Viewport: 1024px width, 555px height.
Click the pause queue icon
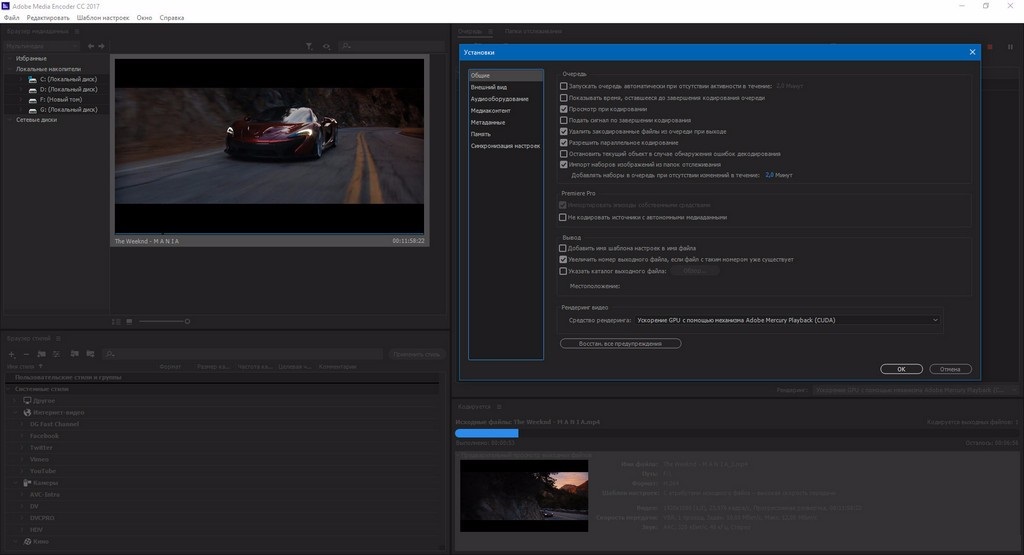[x=1010, y=47]
